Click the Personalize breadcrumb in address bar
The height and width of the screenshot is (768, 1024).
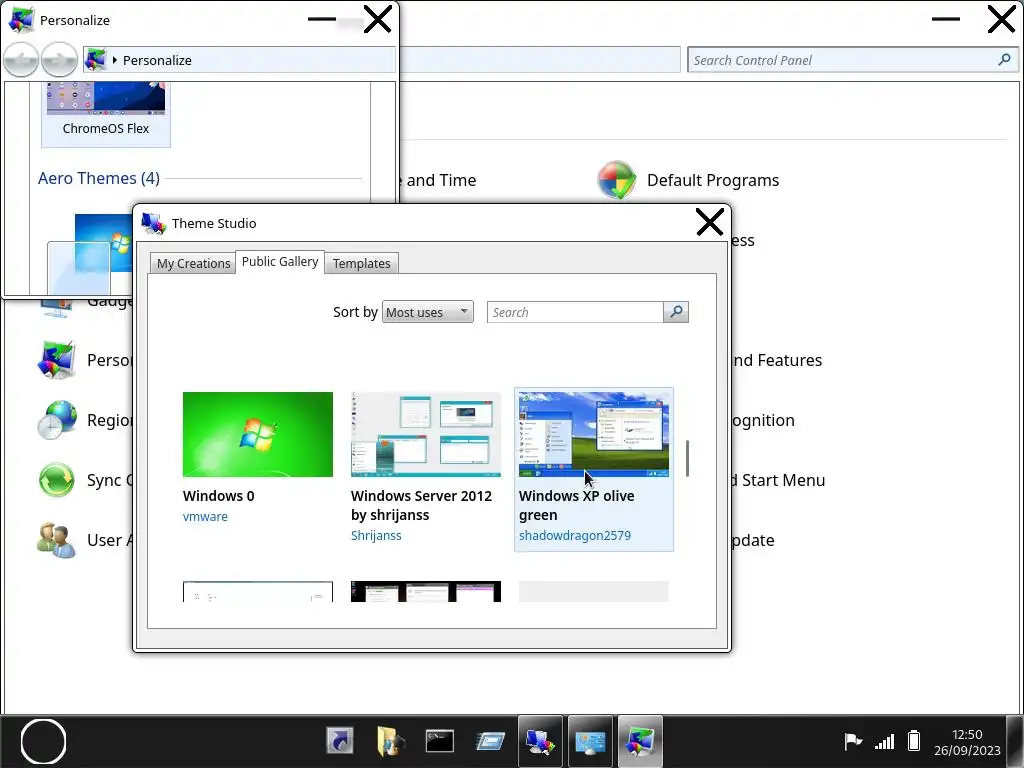157,60
